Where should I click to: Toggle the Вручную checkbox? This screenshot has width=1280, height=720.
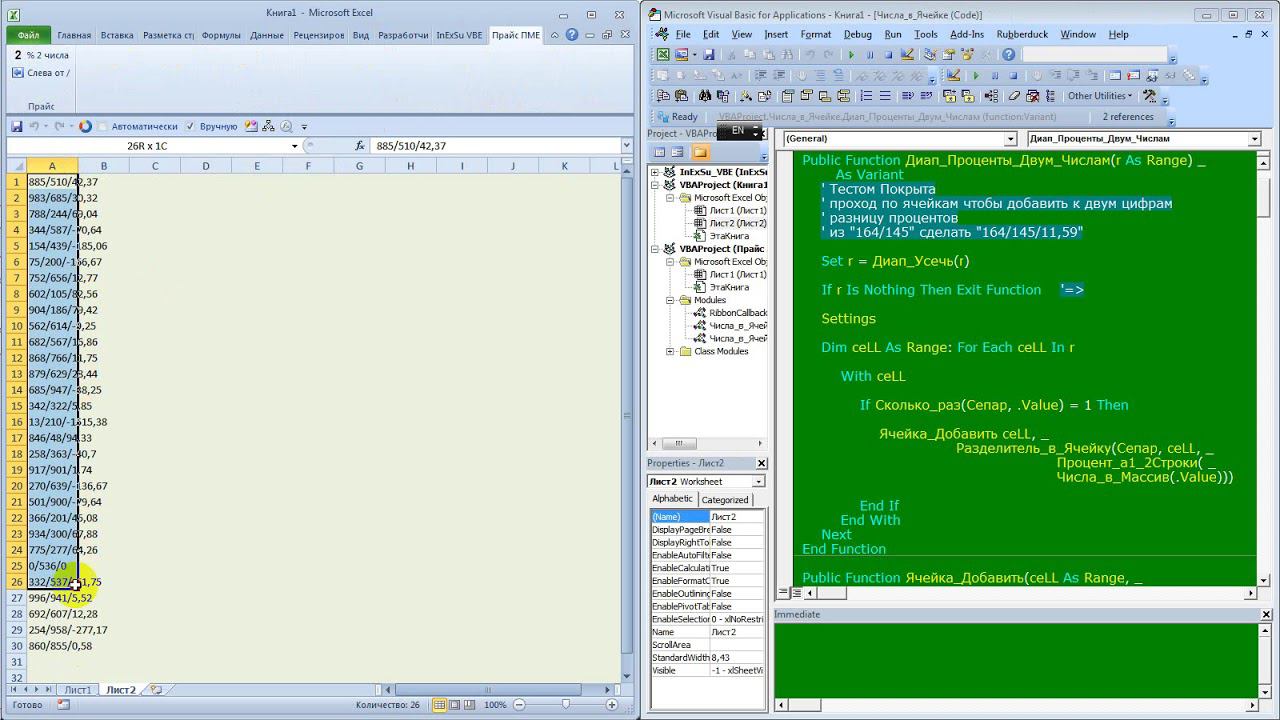192,127
